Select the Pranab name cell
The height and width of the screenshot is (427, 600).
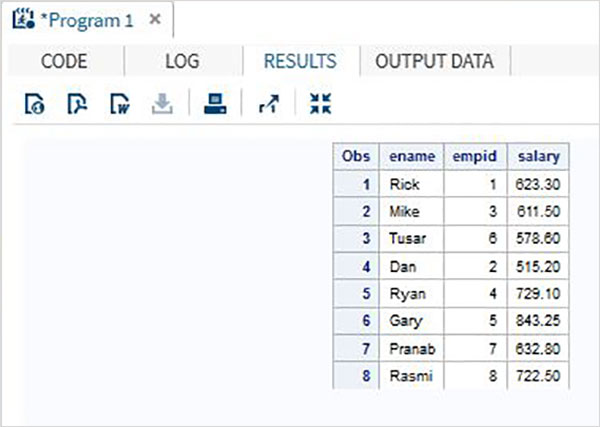coord(412,348)
